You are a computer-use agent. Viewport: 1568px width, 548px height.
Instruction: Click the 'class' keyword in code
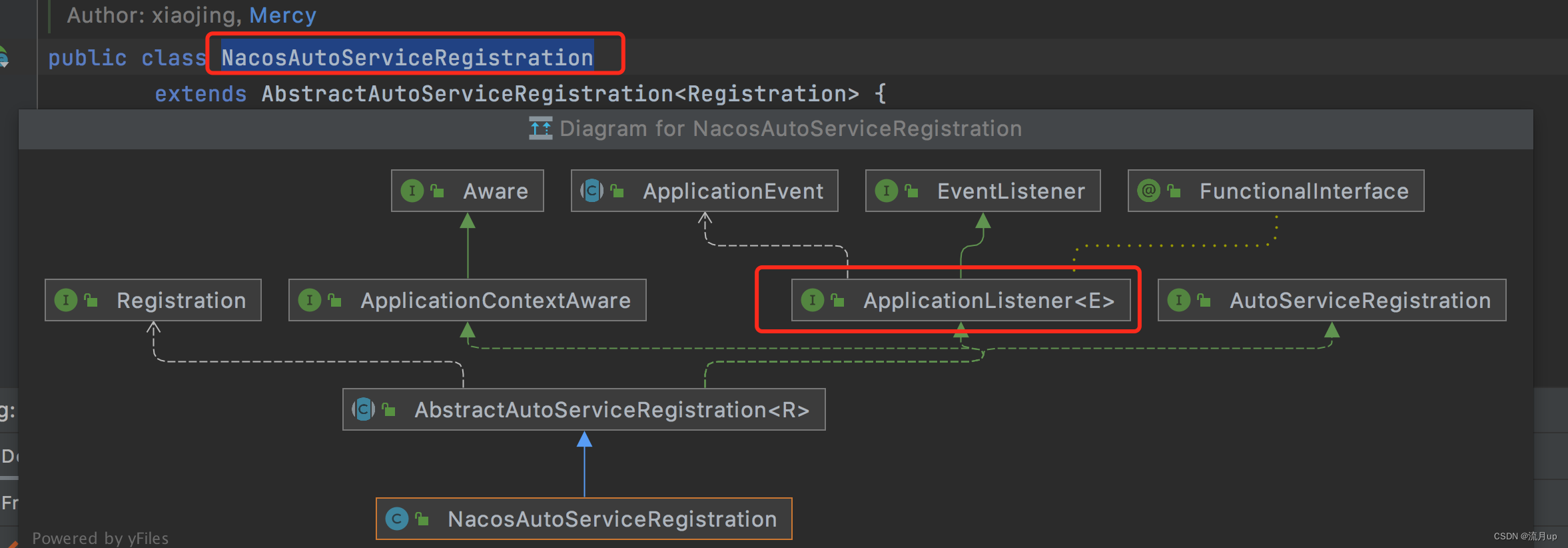point(174,58)
